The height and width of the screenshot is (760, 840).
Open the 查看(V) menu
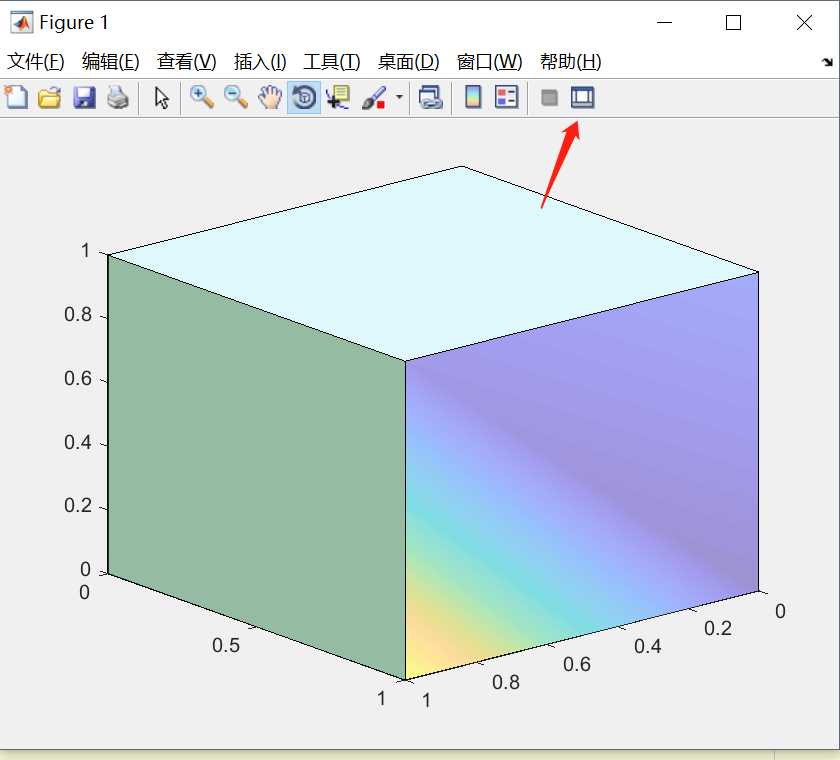point(186,62)
